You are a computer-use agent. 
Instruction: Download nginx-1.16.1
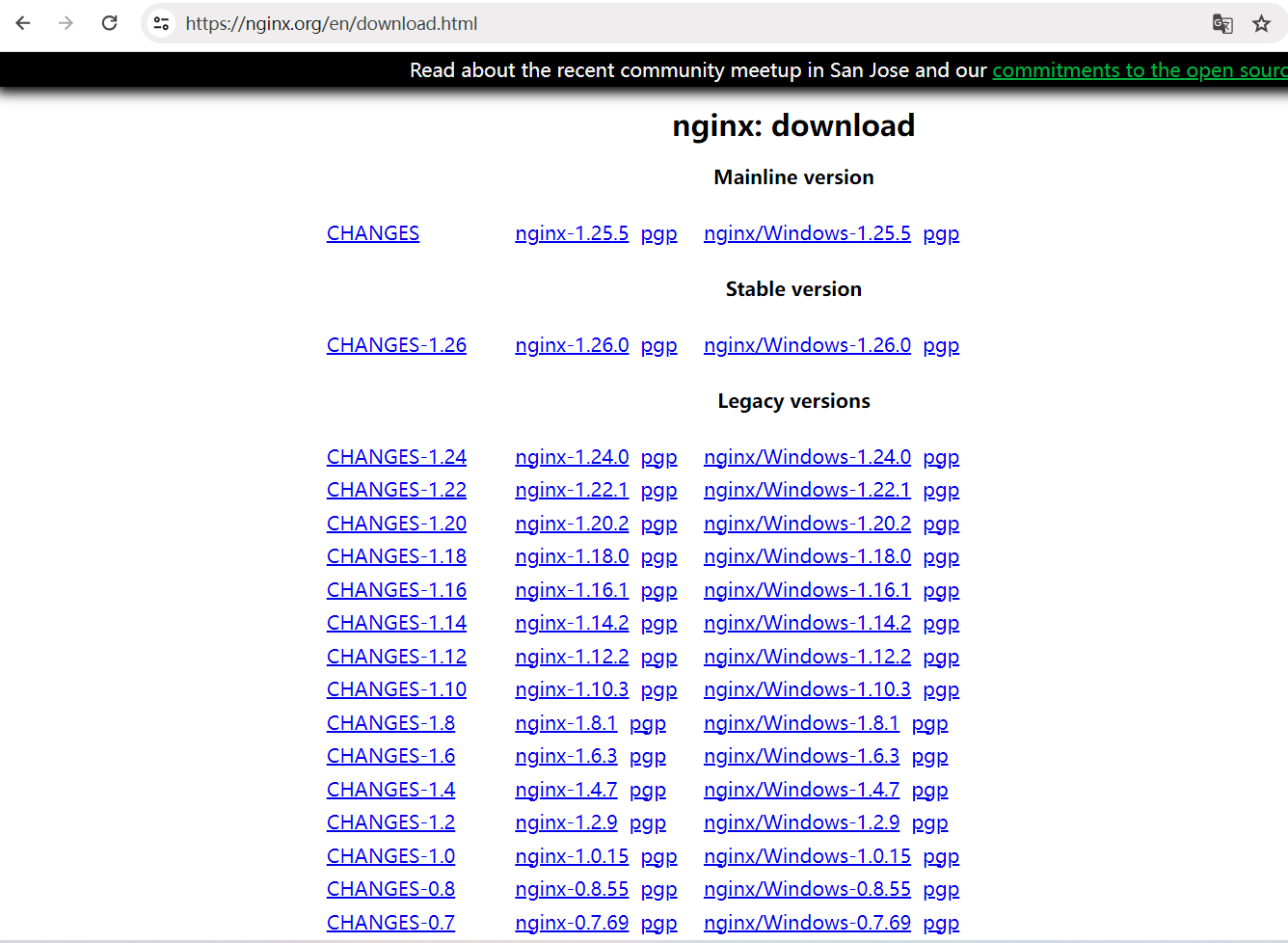point(572,590)
